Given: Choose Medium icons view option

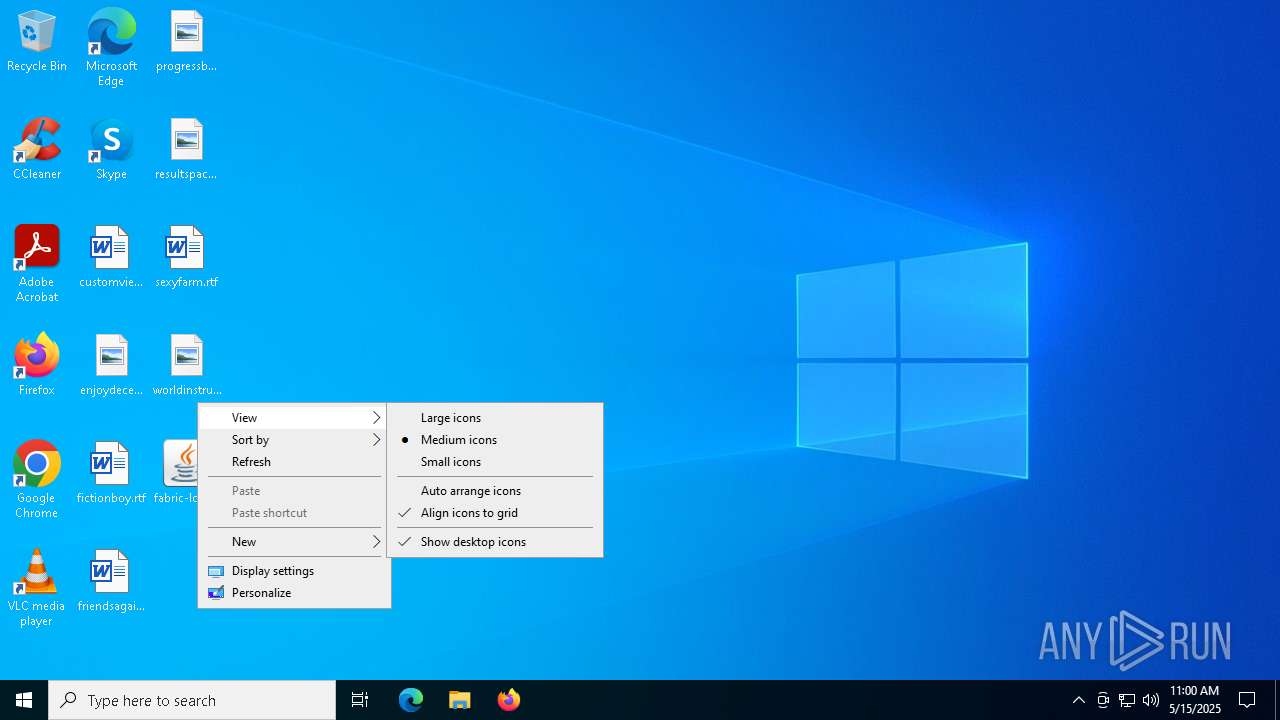Looking at the screenshot, I should [x=495, y=440].
